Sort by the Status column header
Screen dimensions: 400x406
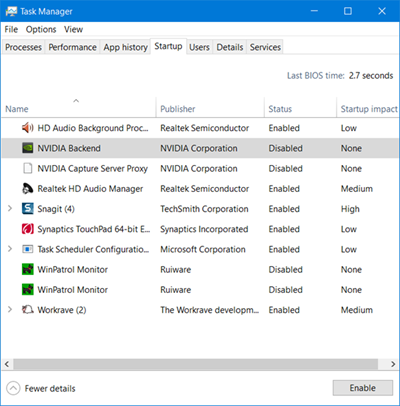click(300, 107)
